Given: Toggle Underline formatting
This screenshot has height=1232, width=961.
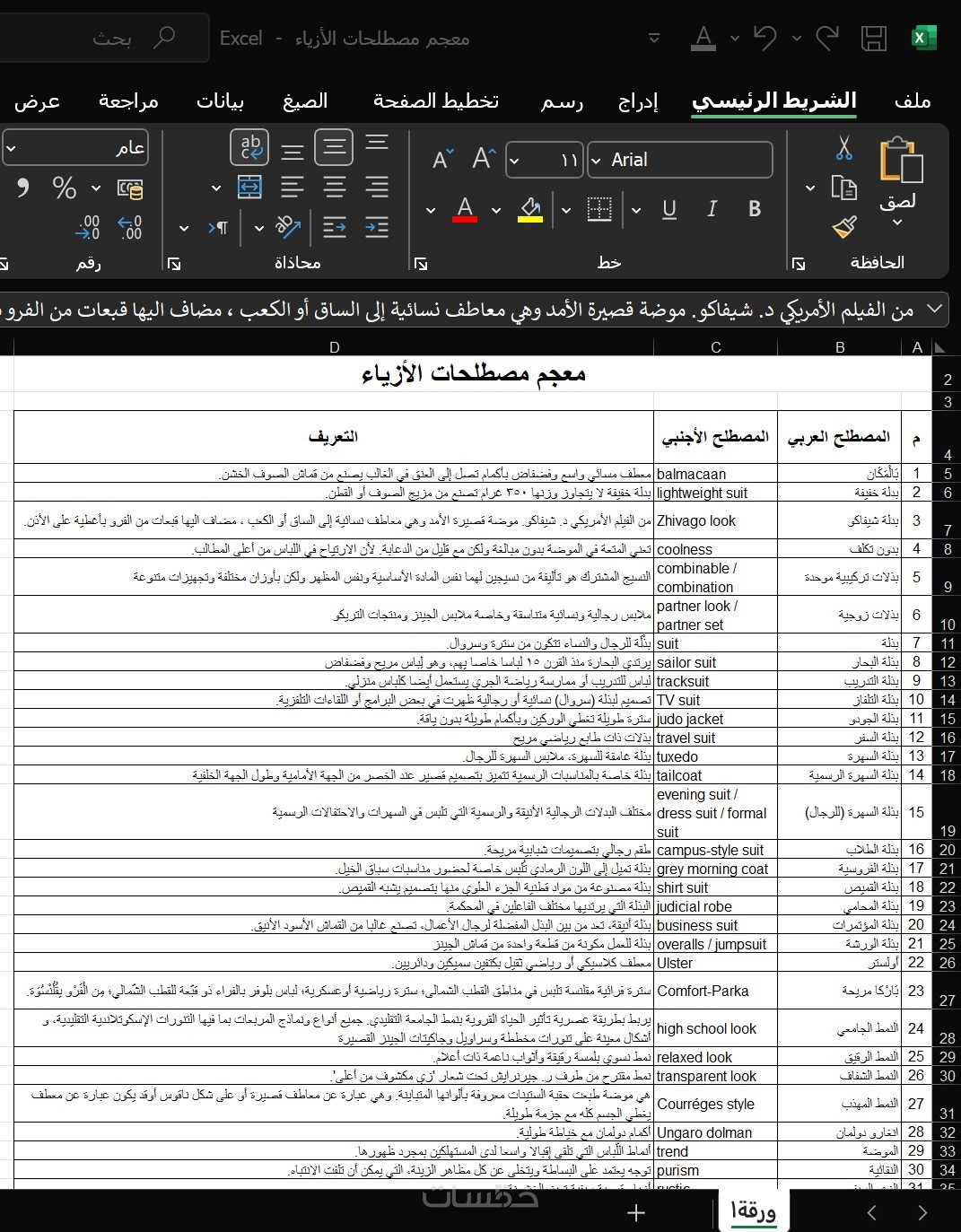Looking at the screenshot, I should pyautogui.click(x=669, y=209).
